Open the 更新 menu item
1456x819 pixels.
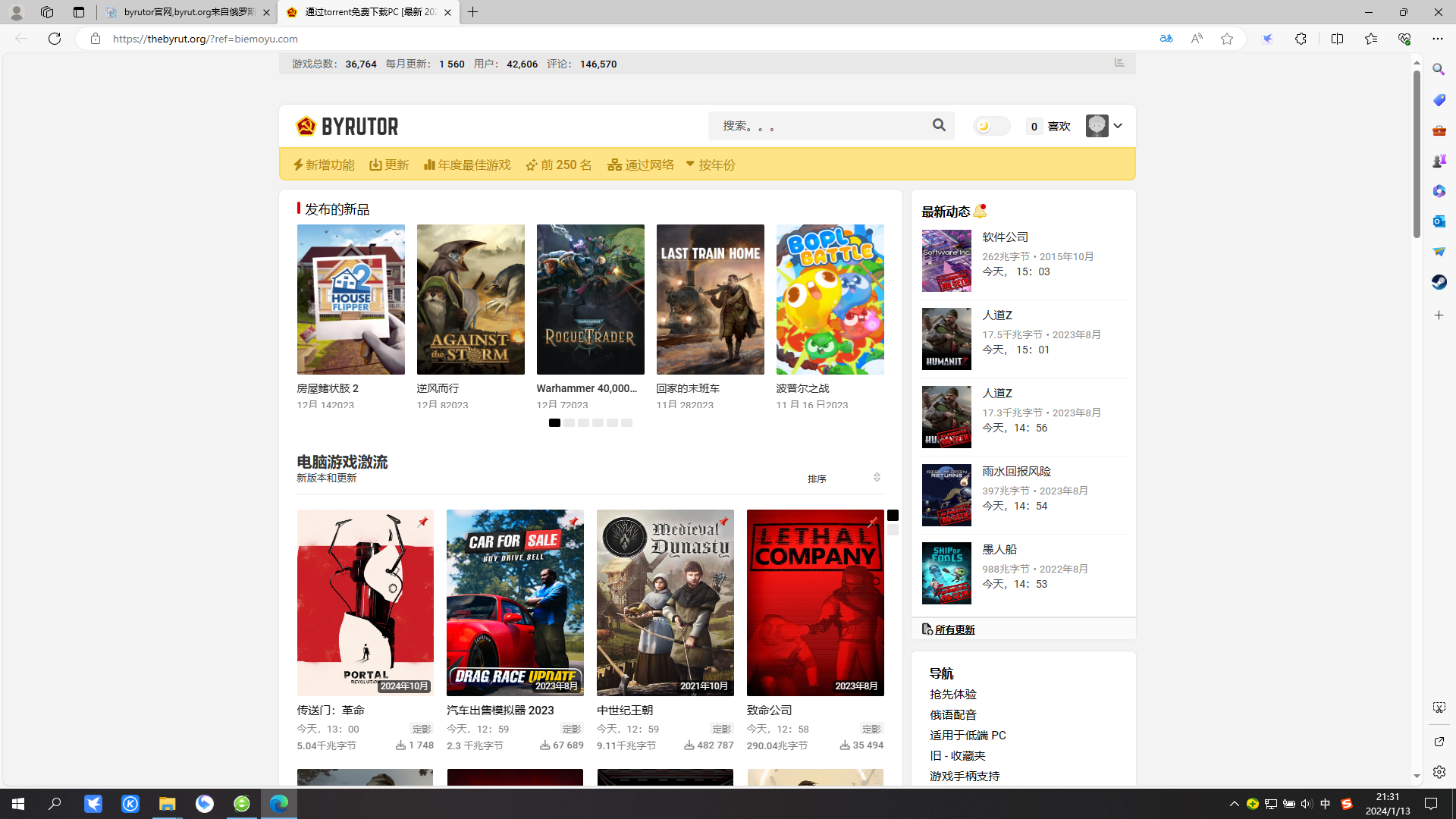pyautogui.click(x=389, y=165)
